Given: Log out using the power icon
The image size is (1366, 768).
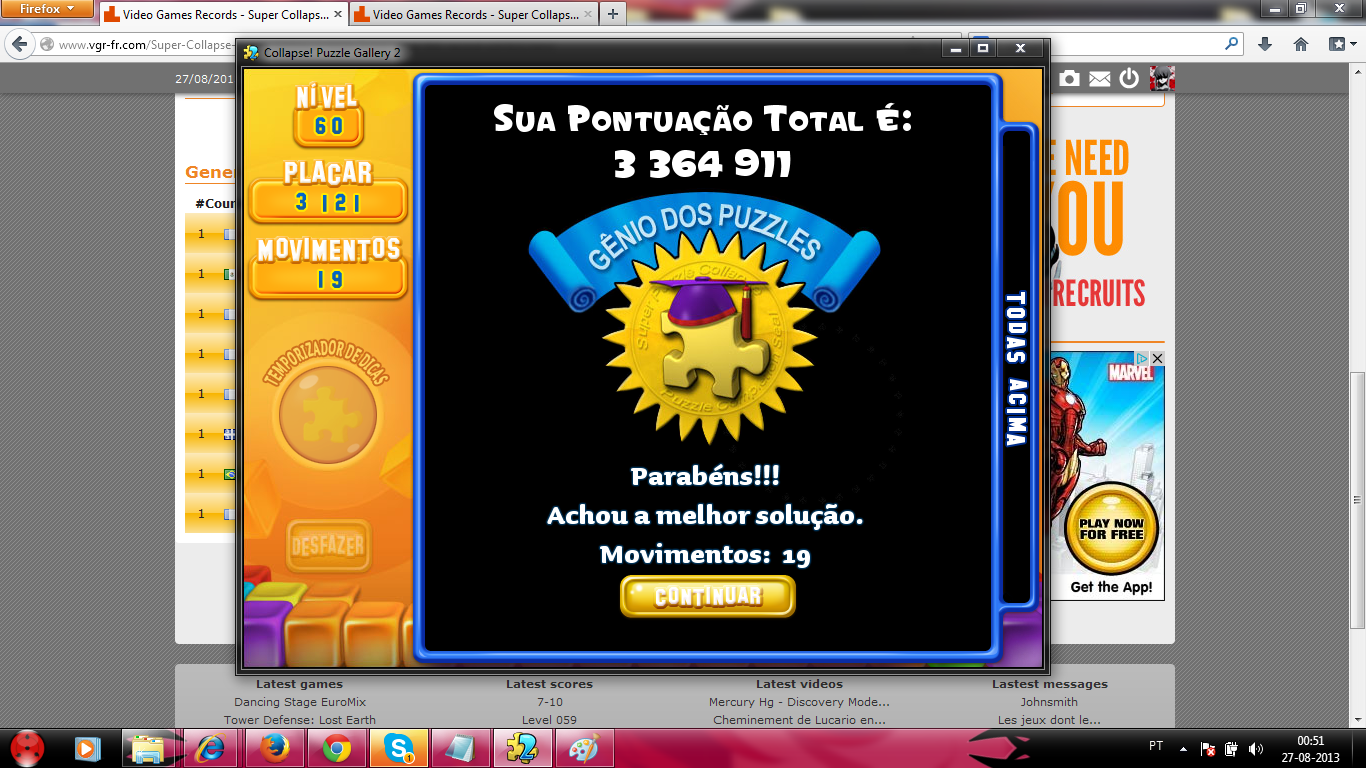Looking at the screenshot, I should pos(1129,79).
